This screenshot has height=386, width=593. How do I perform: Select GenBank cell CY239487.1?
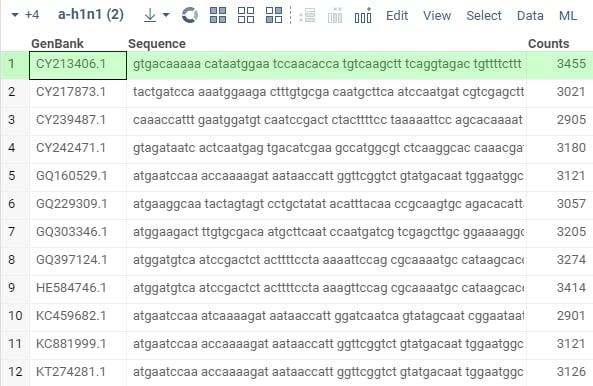[x=78, y=121]
